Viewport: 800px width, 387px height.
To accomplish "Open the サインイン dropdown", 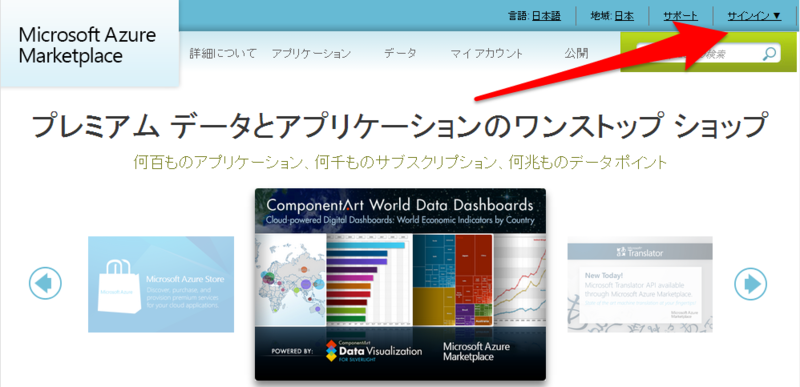I will click(754, 16).
